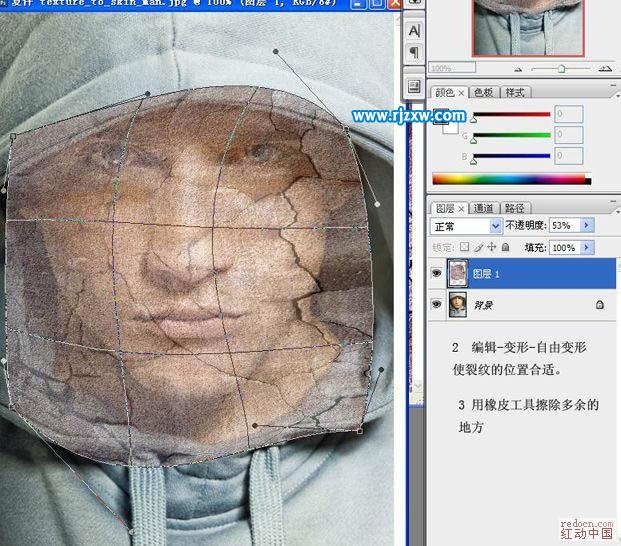Click the G value input field
Viewport: 621px width, 546px height.
tap(569, 135)
